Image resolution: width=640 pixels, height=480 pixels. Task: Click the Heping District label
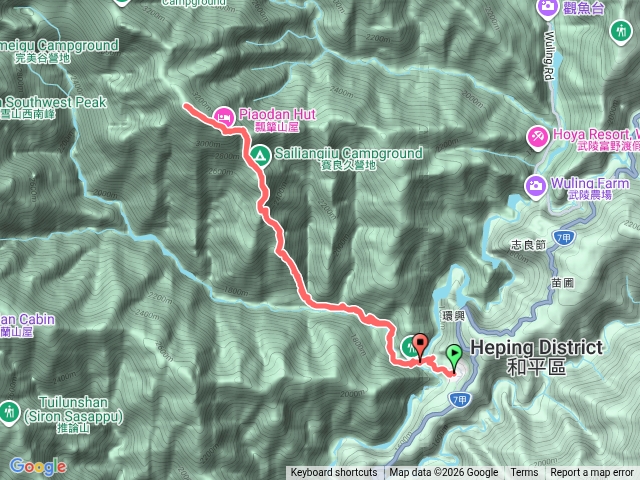click(536, 357)
